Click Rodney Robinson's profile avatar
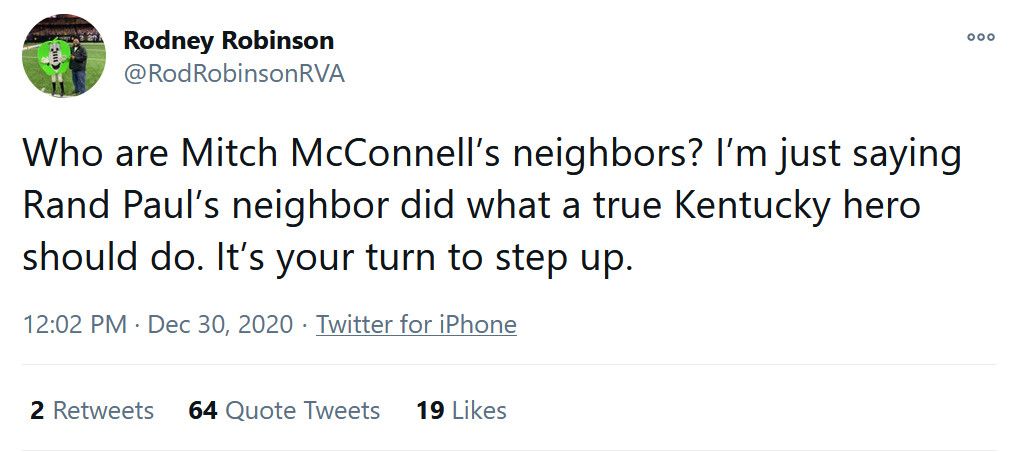Screen dimensions: 1023x452 point(64,56)
